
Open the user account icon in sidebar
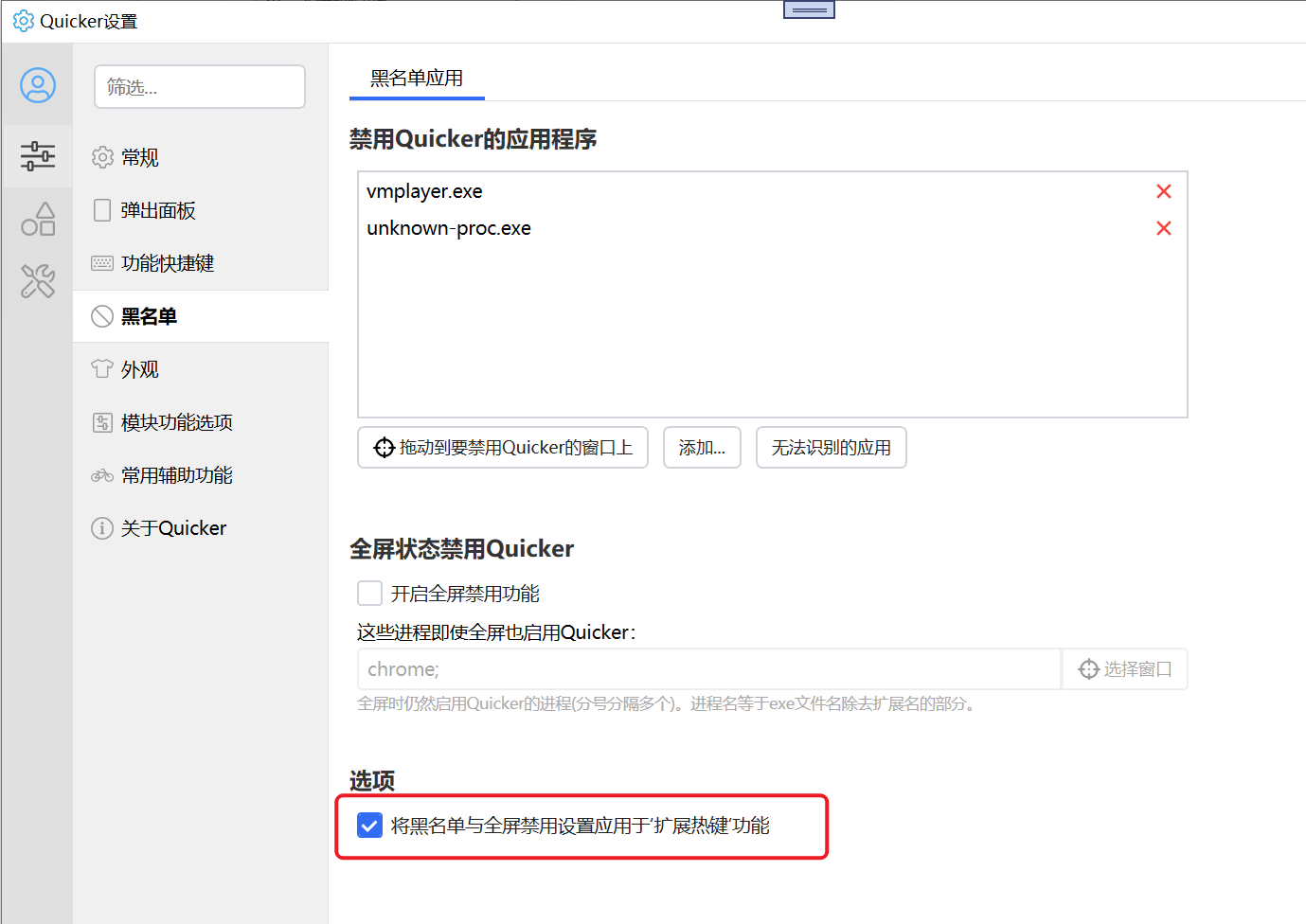pyautogui.click(x=38, y=85)
